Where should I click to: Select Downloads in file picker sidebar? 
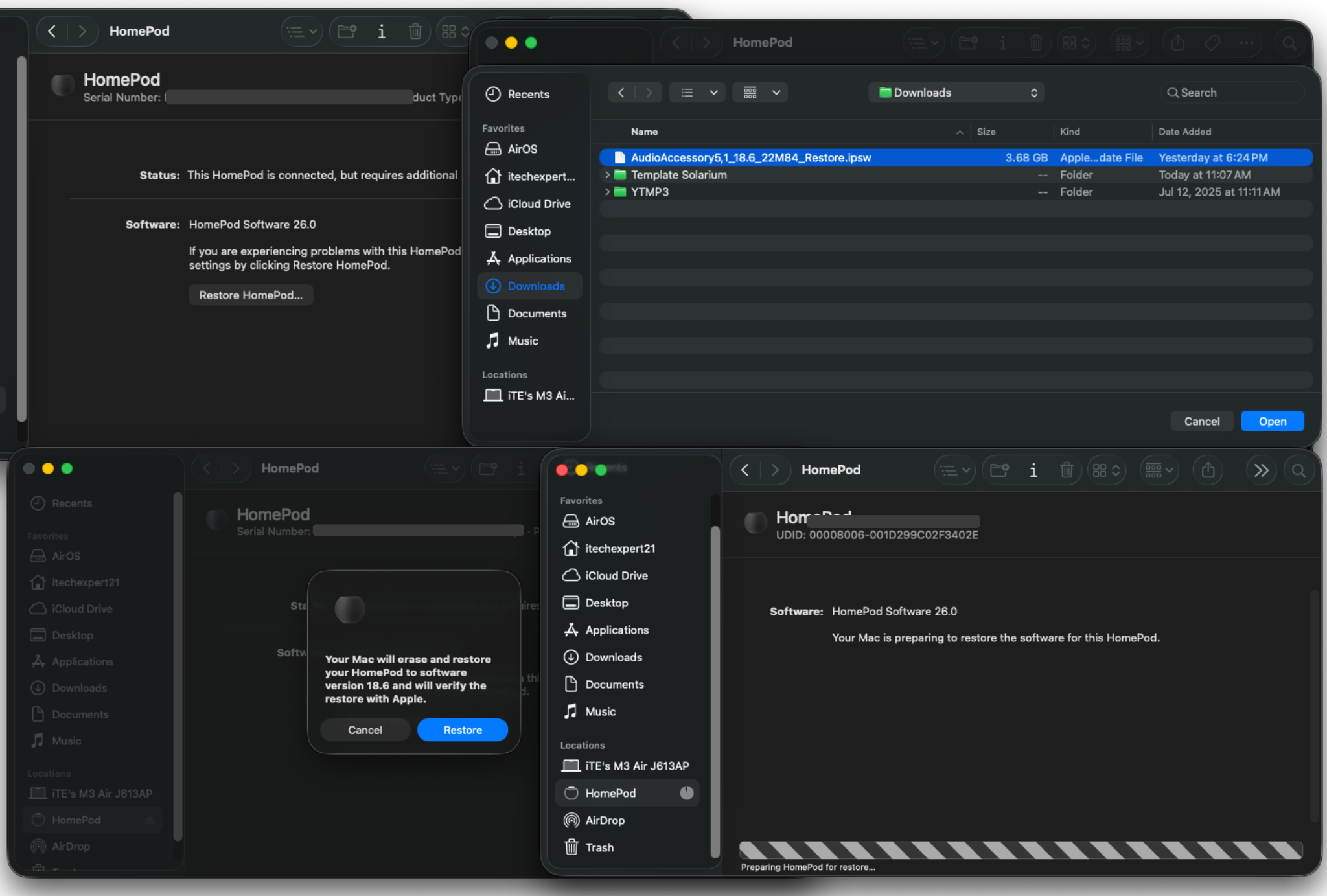(x=529, y=286)
